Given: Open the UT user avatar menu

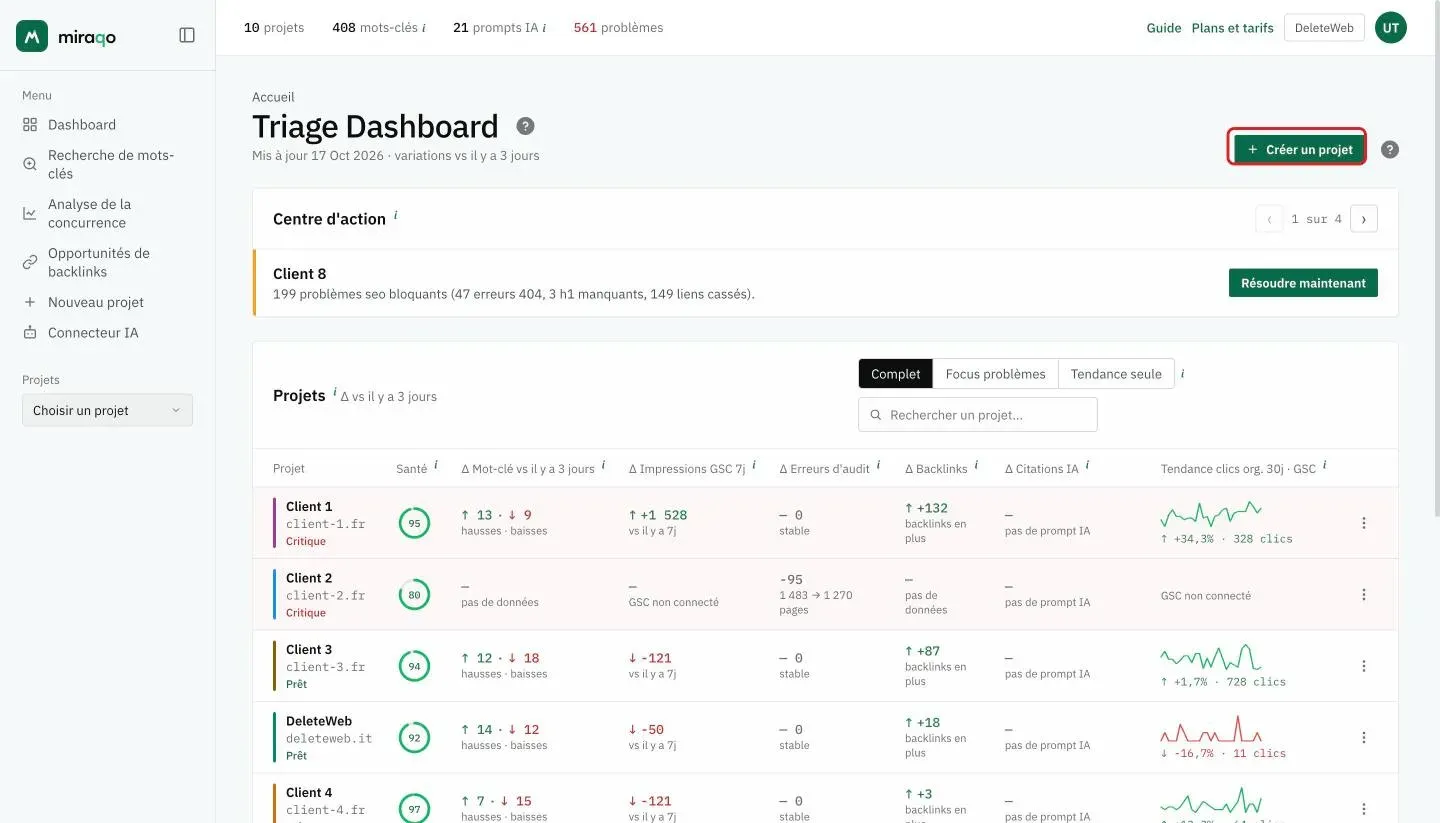Looking at the screenshot, I should tap(1391, 28).
